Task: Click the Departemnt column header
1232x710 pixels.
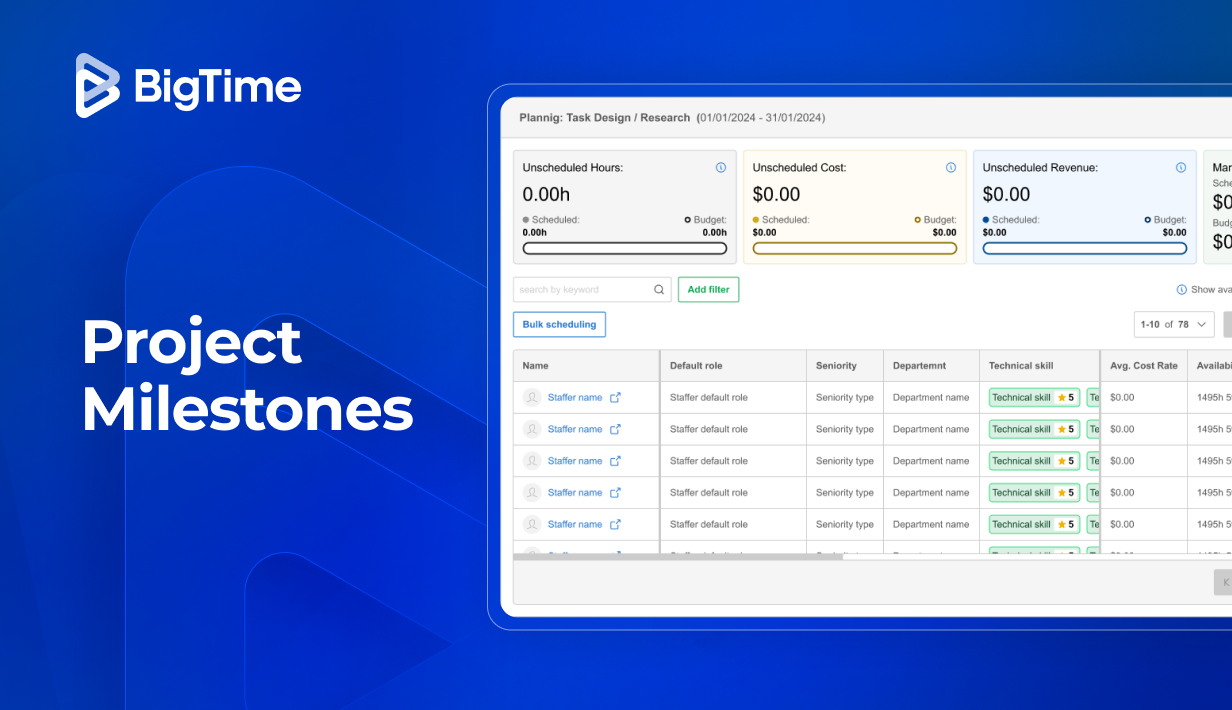Action: pos(932,366)
